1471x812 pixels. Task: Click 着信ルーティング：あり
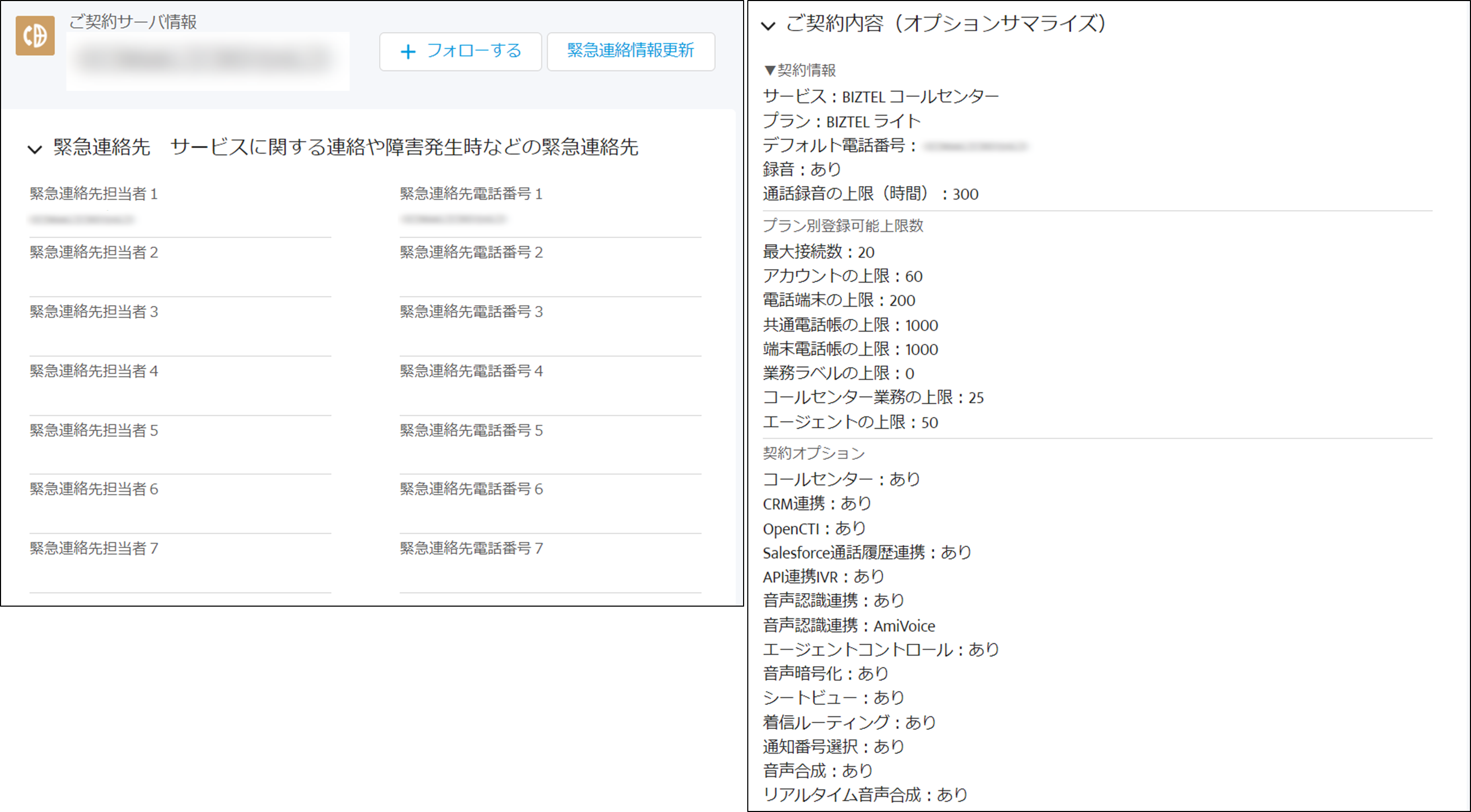849,722
